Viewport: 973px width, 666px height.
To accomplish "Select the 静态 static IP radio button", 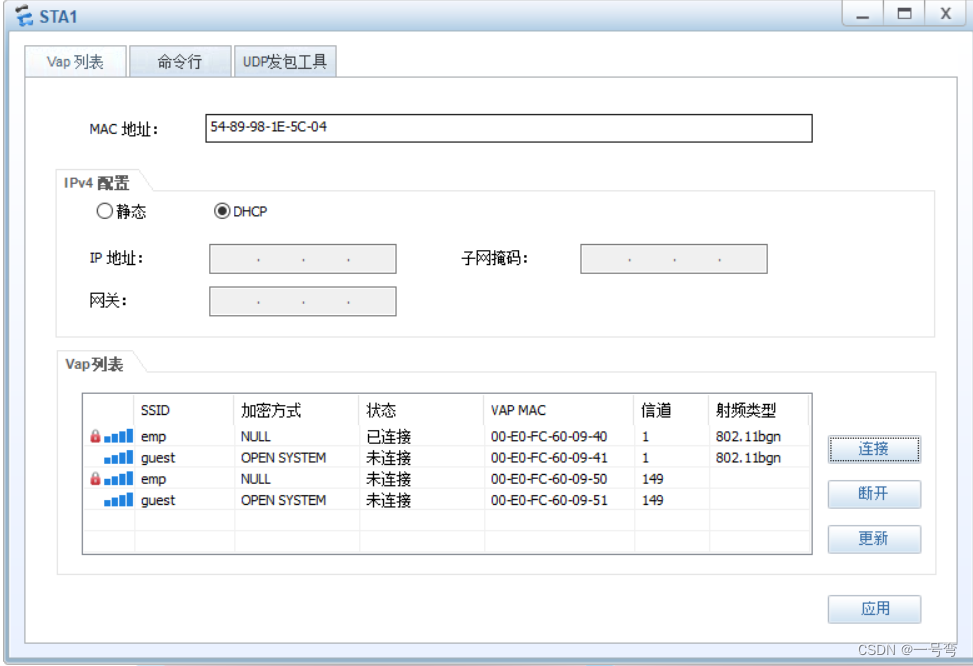I will click(x=105, y=211).
